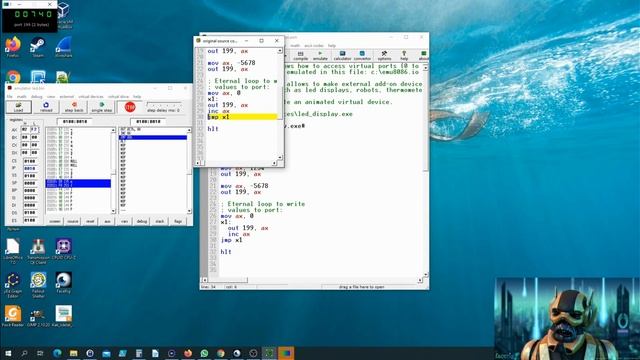Viewport: 640px width, 360px height.
Task: Open File Explorer from taskbar
Action: (x=73, y=353)
